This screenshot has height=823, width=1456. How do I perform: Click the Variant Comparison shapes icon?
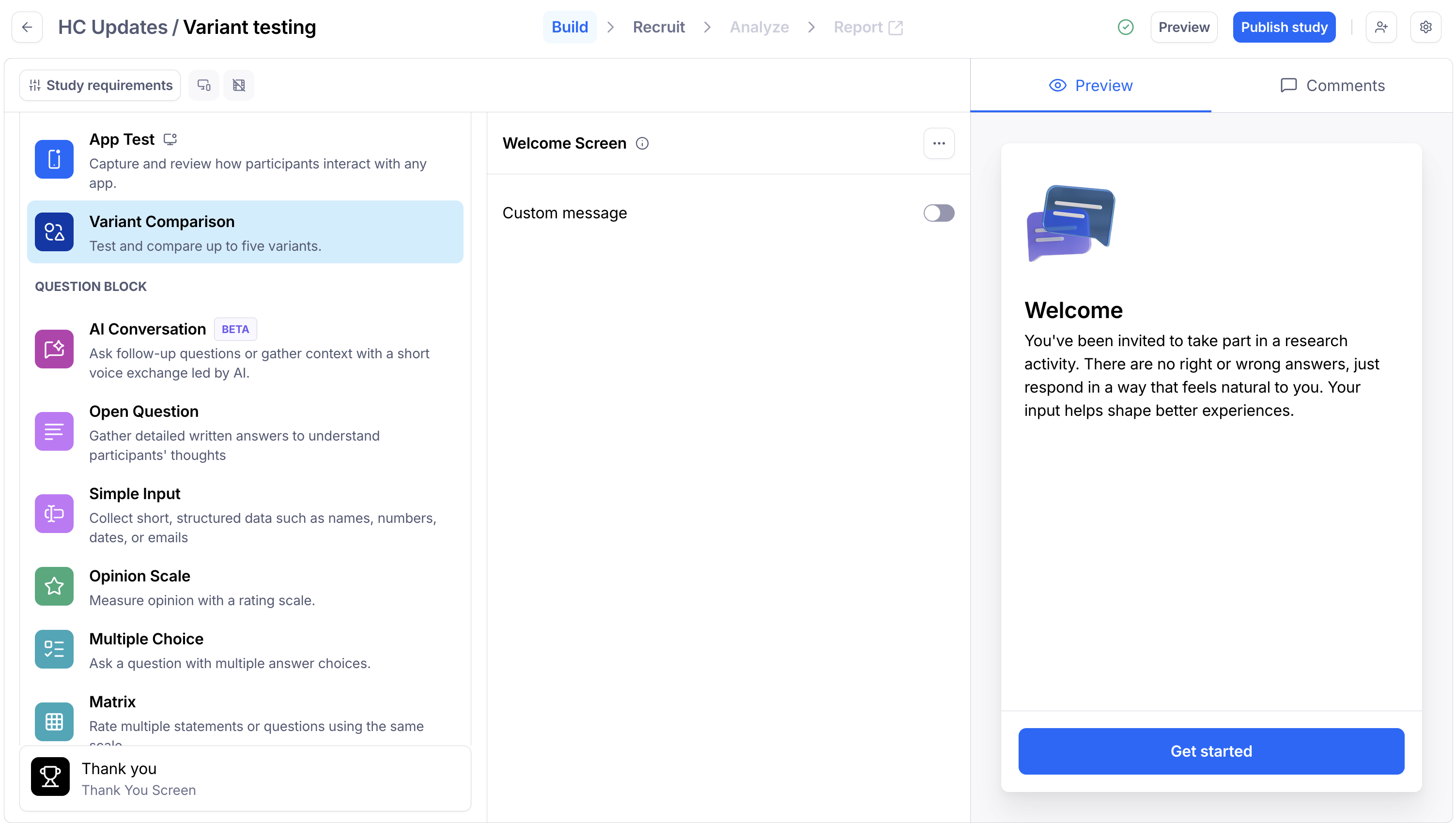coord(54,232)
